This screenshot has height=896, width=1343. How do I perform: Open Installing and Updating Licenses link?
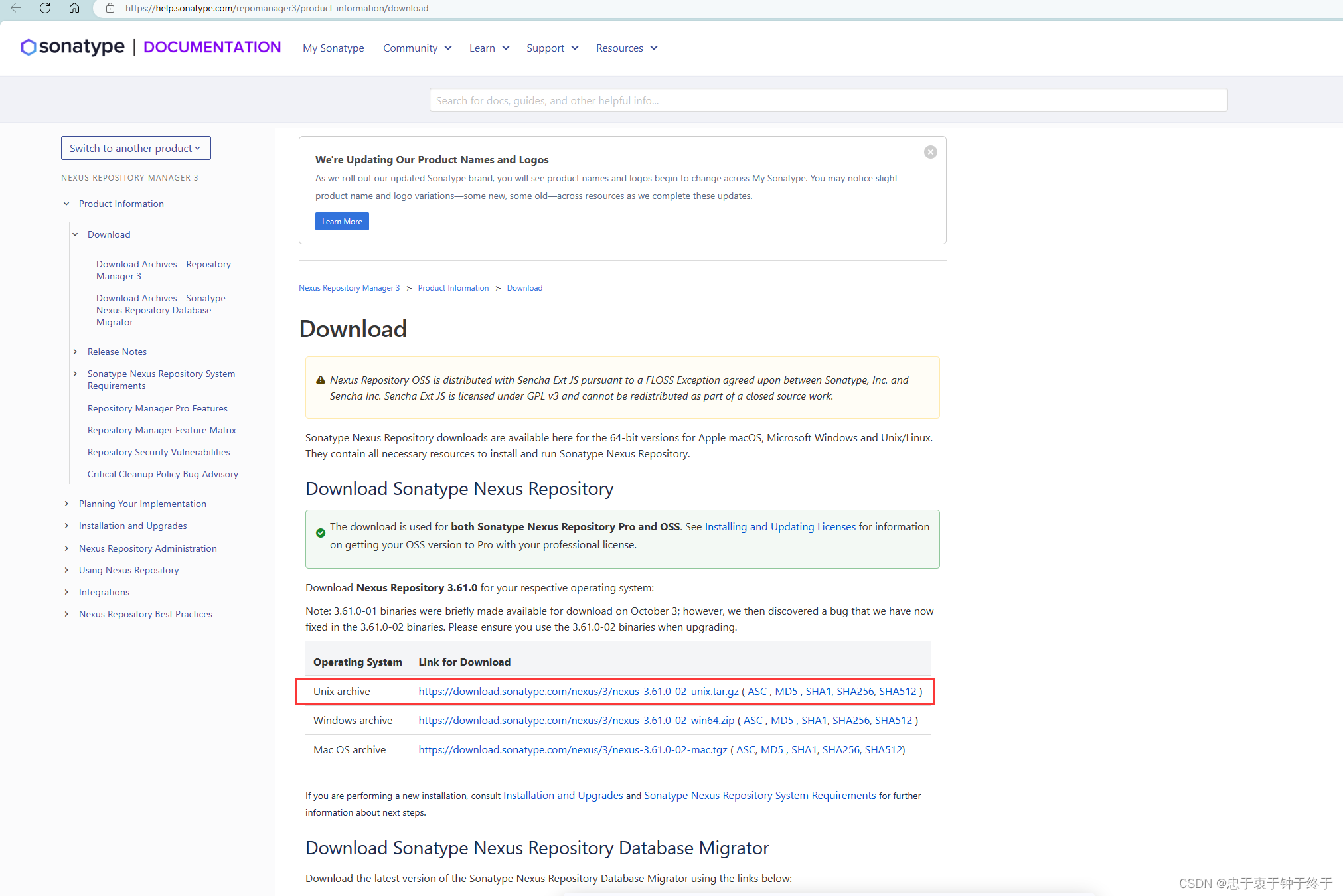[x=780, y=526]
